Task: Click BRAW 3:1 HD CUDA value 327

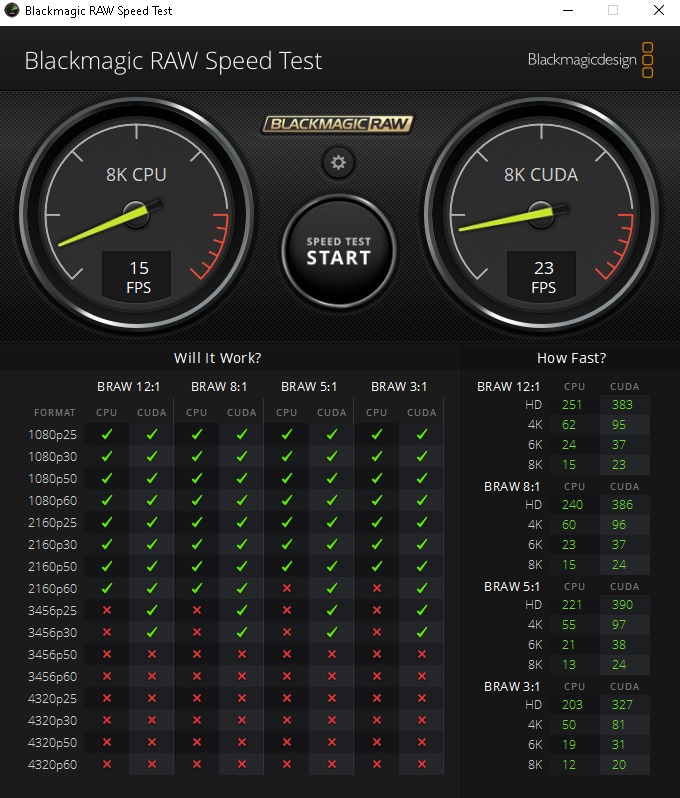Action: [x=622, y=705]
